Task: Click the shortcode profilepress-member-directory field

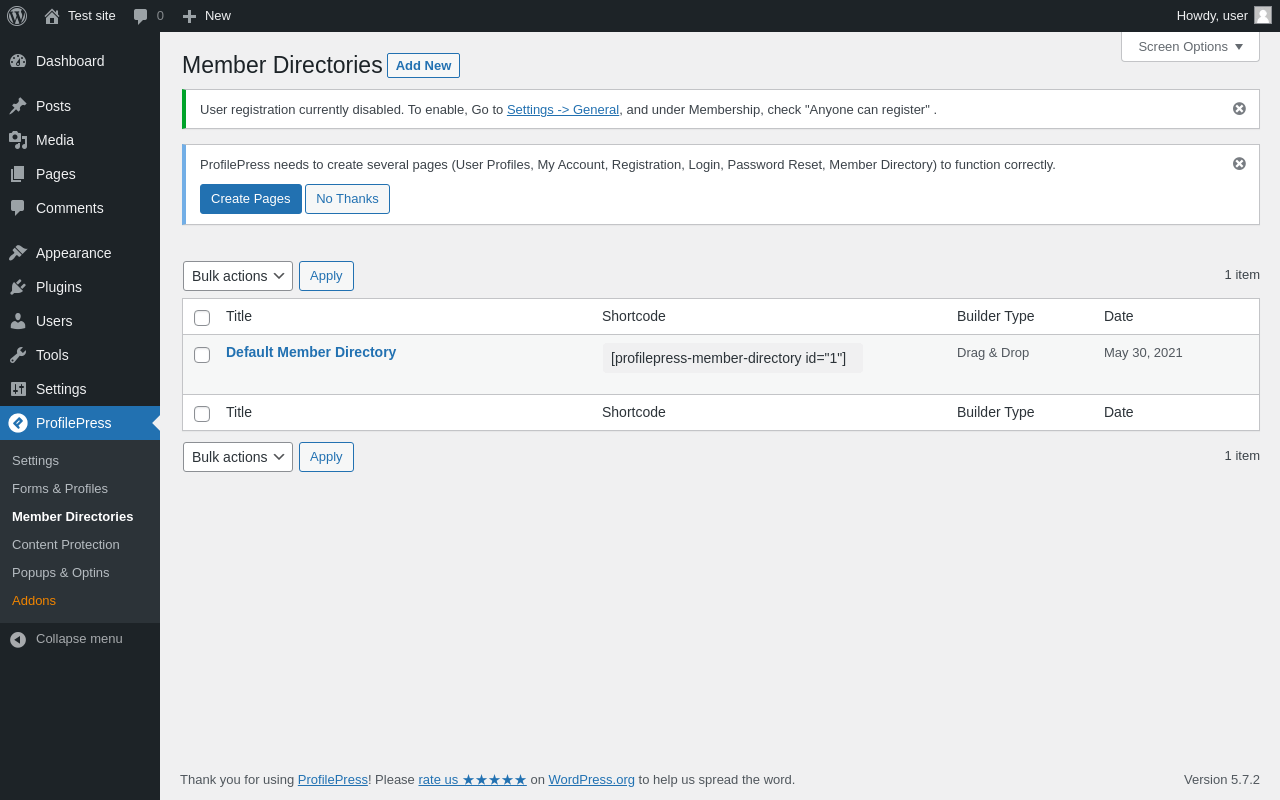Action: [732, 358]
